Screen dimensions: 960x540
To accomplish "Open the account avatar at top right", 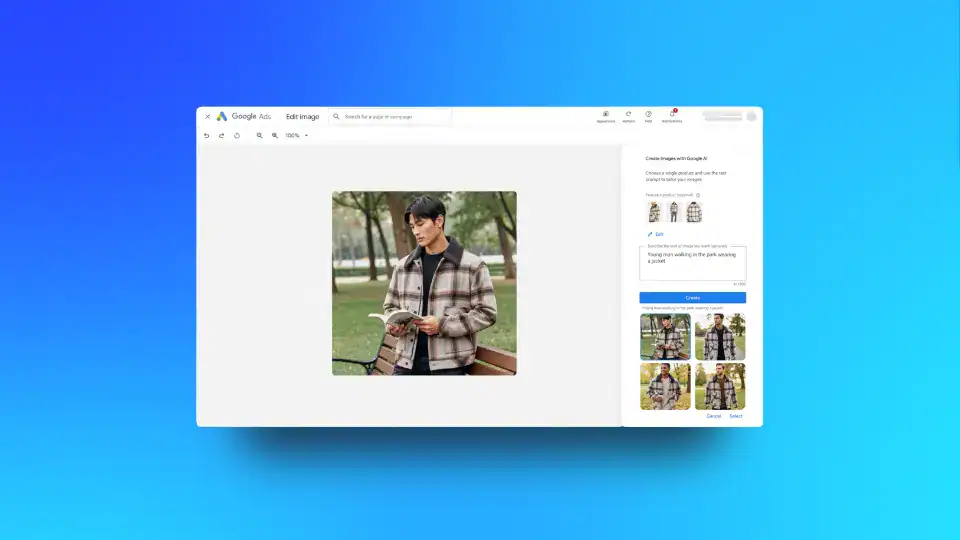I will pos(751,116).
